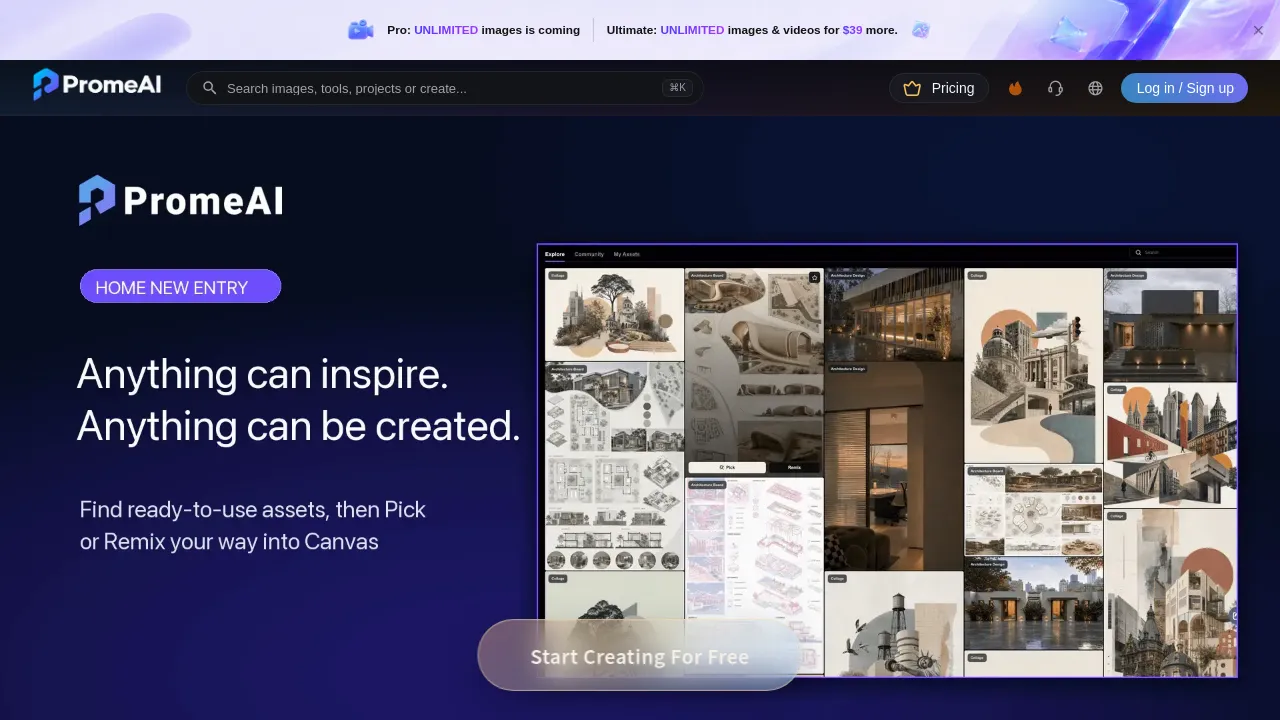The width and height of the screenshot is (1280, 720).
Task: Close the promo banner with the X
Action: coord(1258,30)
